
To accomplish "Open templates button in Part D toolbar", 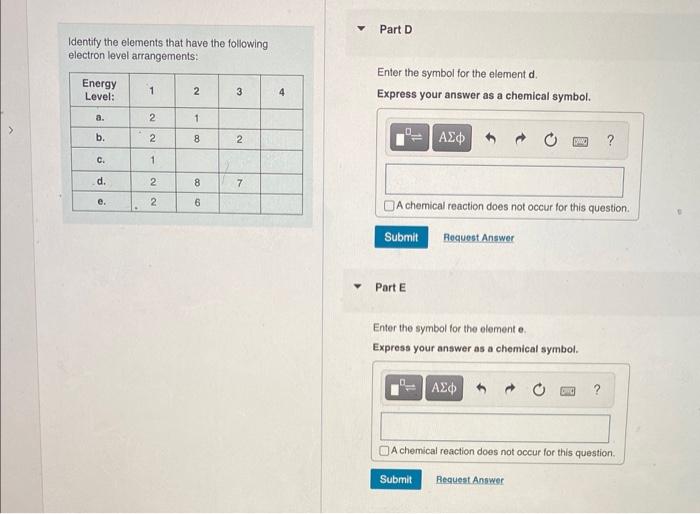I will 409,138.
